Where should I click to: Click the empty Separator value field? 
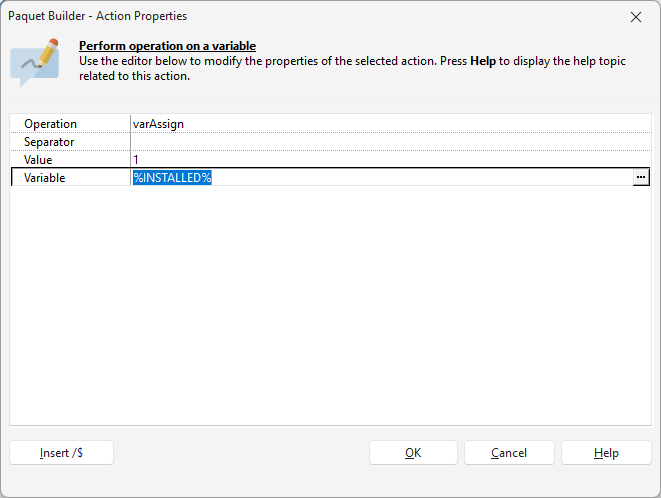pos(390,142)
